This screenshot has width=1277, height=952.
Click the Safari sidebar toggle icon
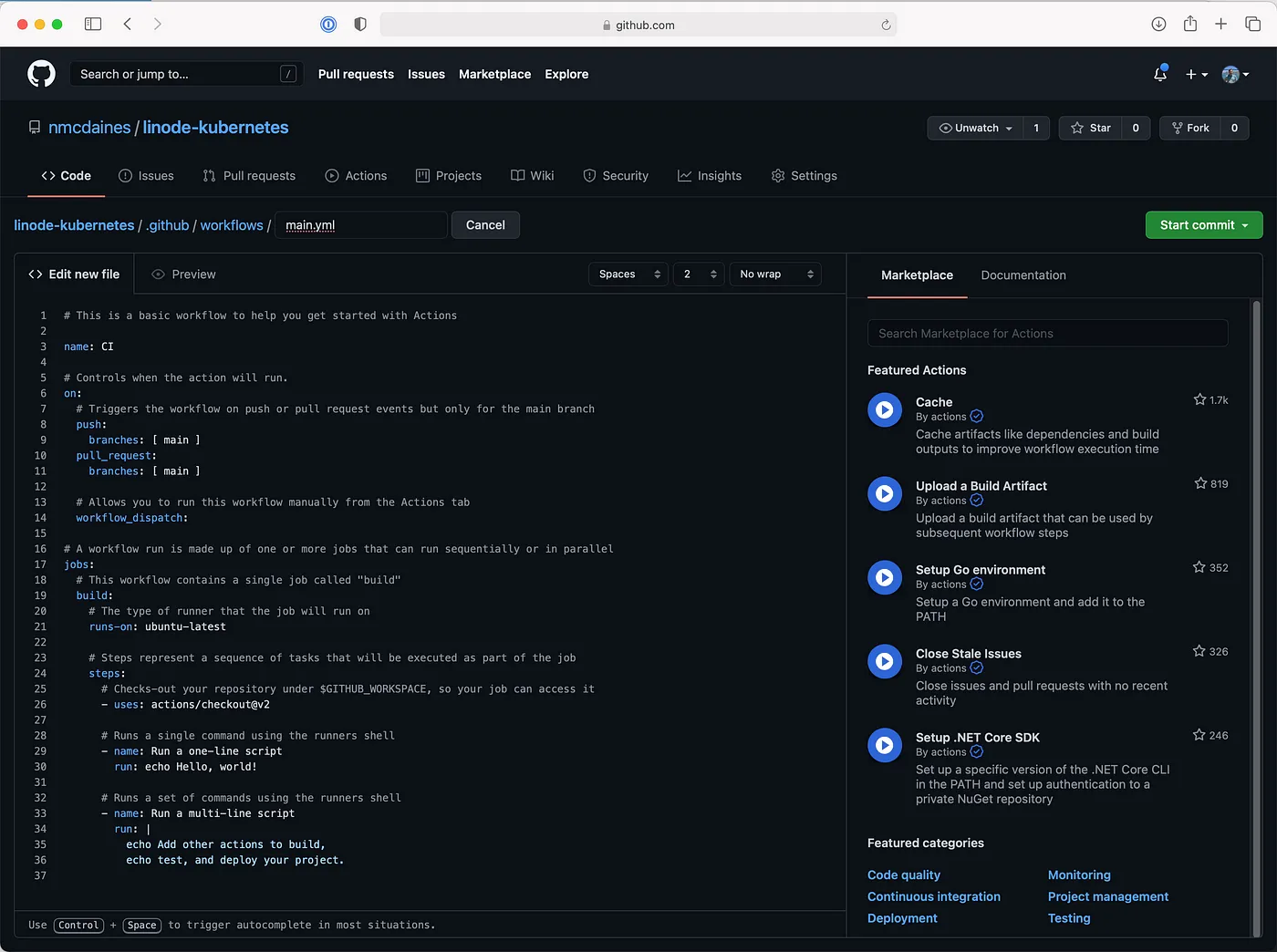click(x=93, y=25)
